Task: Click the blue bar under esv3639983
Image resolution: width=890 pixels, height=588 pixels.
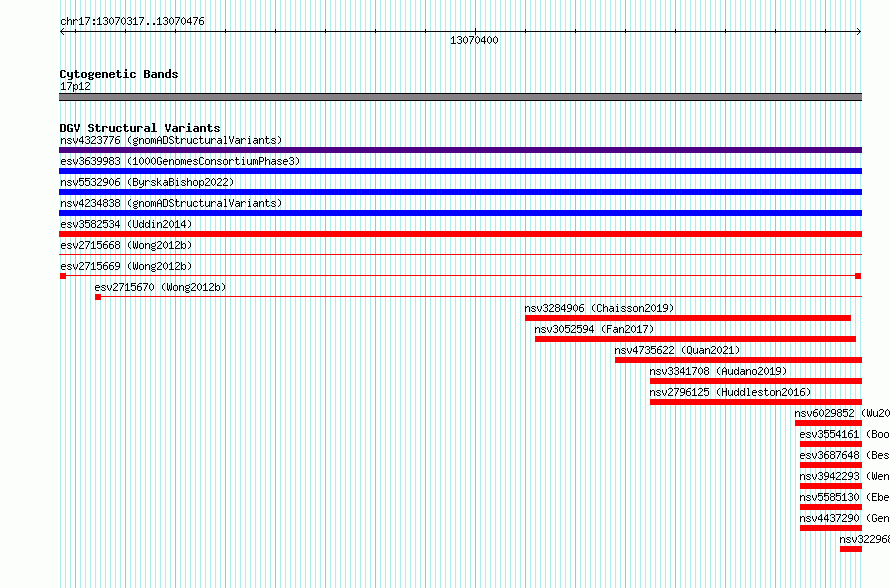Action: tap(460, 171)
